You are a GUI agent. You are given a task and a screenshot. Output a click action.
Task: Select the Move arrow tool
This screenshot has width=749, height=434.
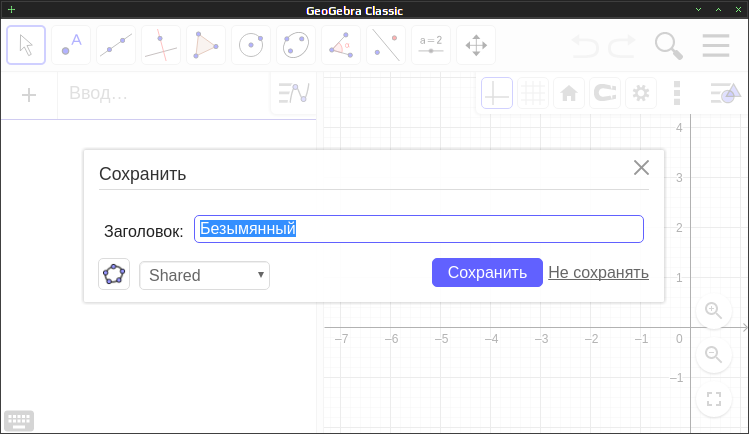pos(26,45)
